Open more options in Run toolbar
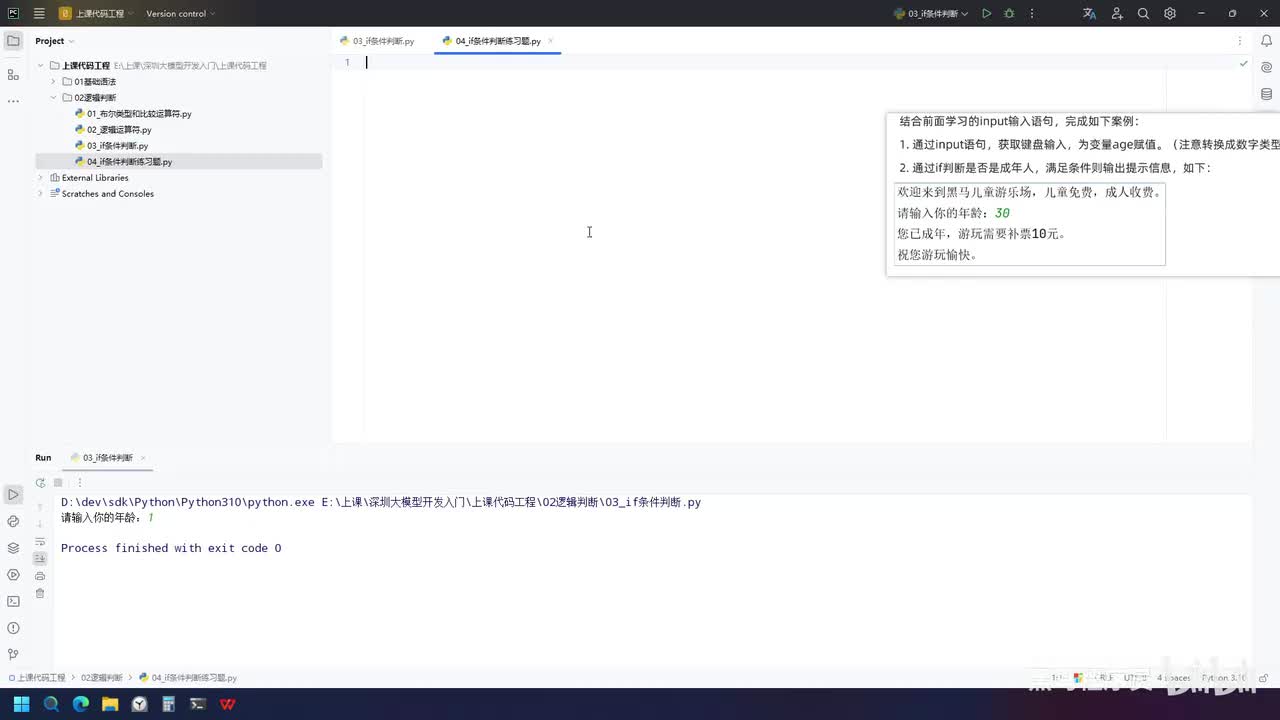The height and width of the screenshot is (720, 1280). click(x=80, y=482)
